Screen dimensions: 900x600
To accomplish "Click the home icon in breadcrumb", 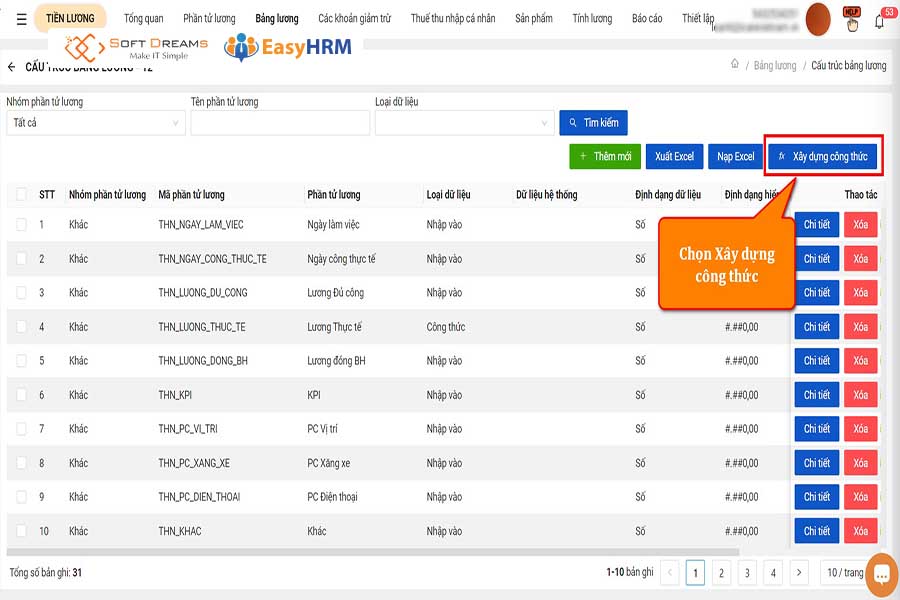I will pyautogui.click(x=735, y=65).
